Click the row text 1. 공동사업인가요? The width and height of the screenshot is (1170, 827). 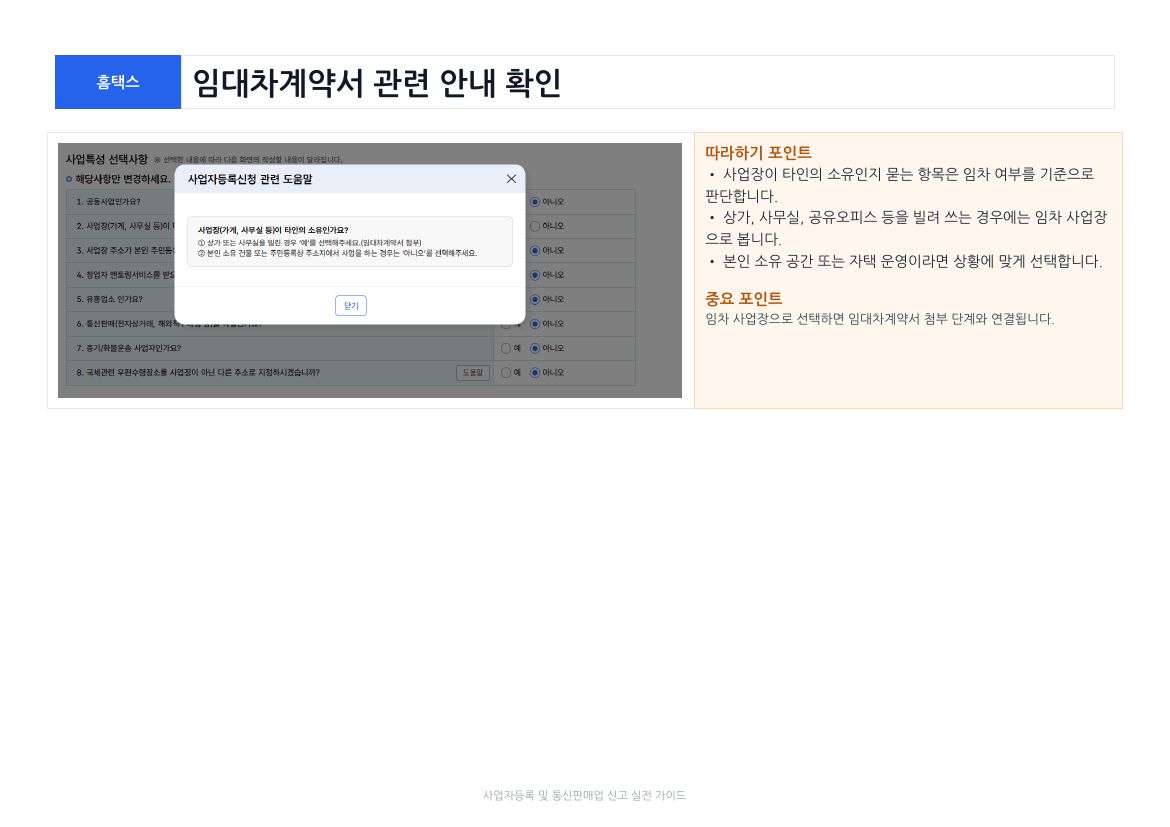click(x=108, y=202)
